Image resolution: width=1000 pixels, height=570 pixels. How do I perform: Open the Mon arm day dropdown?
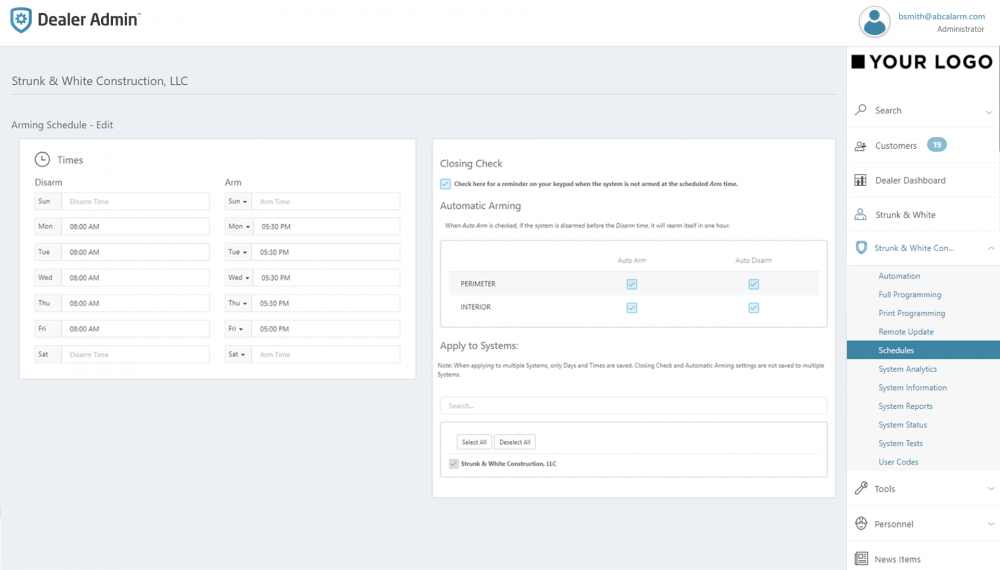pyautogui.click(x=238, y=227)
